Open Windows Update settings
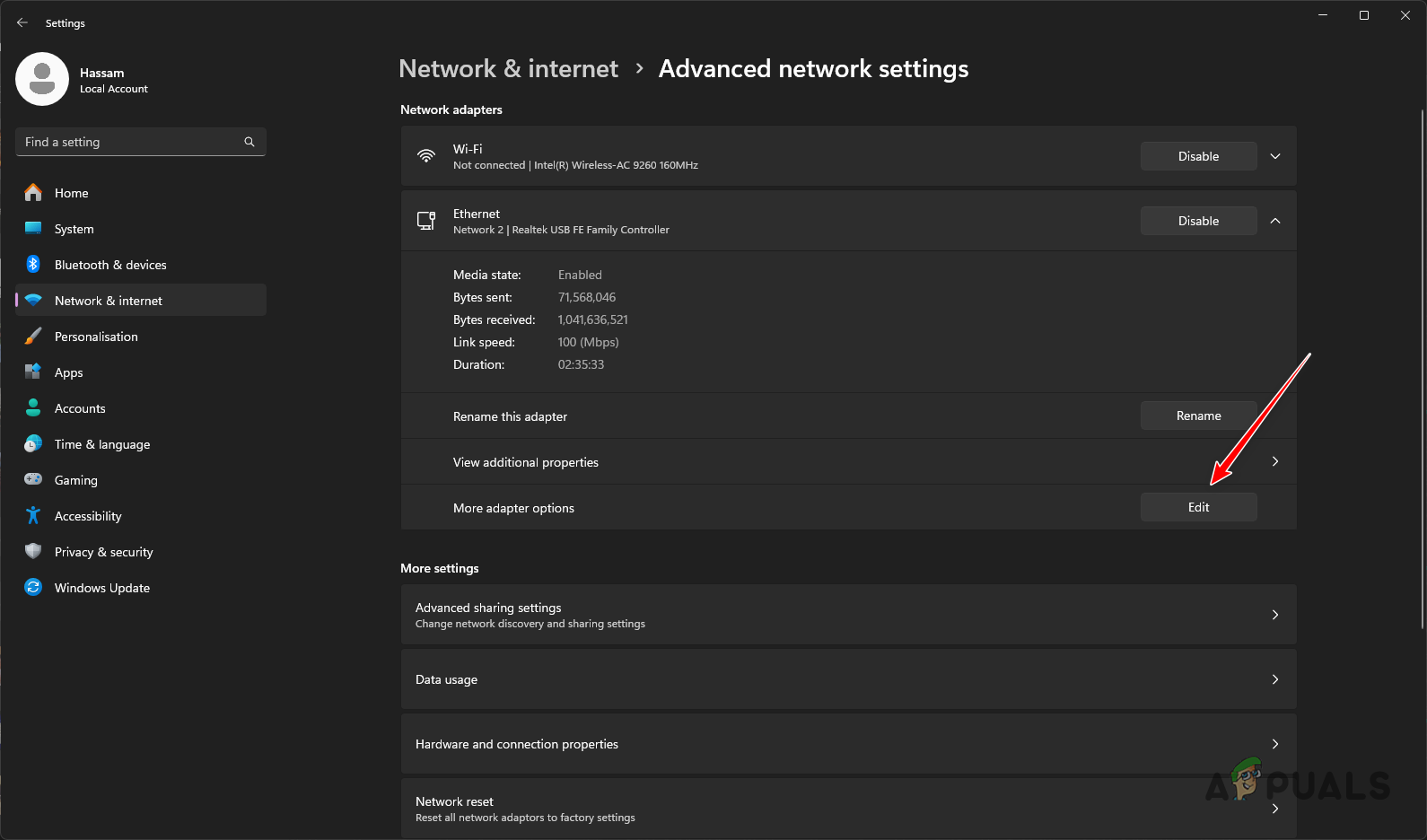Image resolution: width=1427 pixels, height=840 pixels. point(101,588)
